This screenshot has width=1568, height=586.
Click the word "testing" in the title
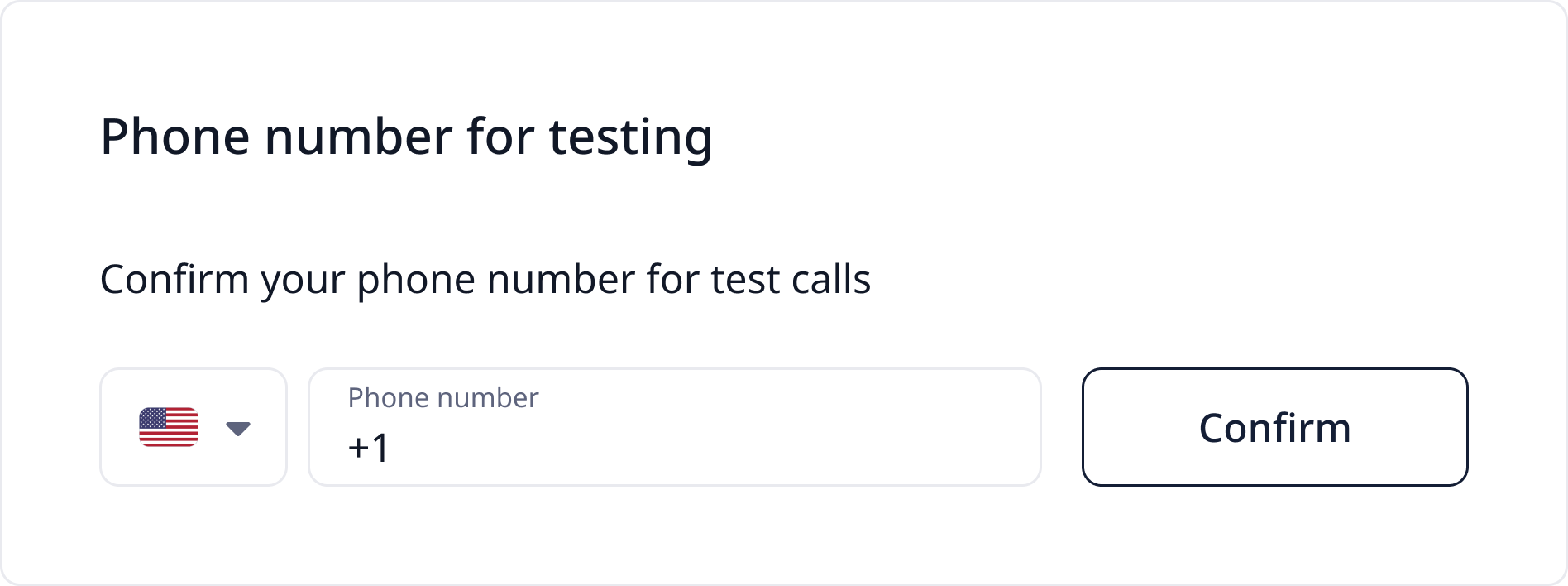630,137
